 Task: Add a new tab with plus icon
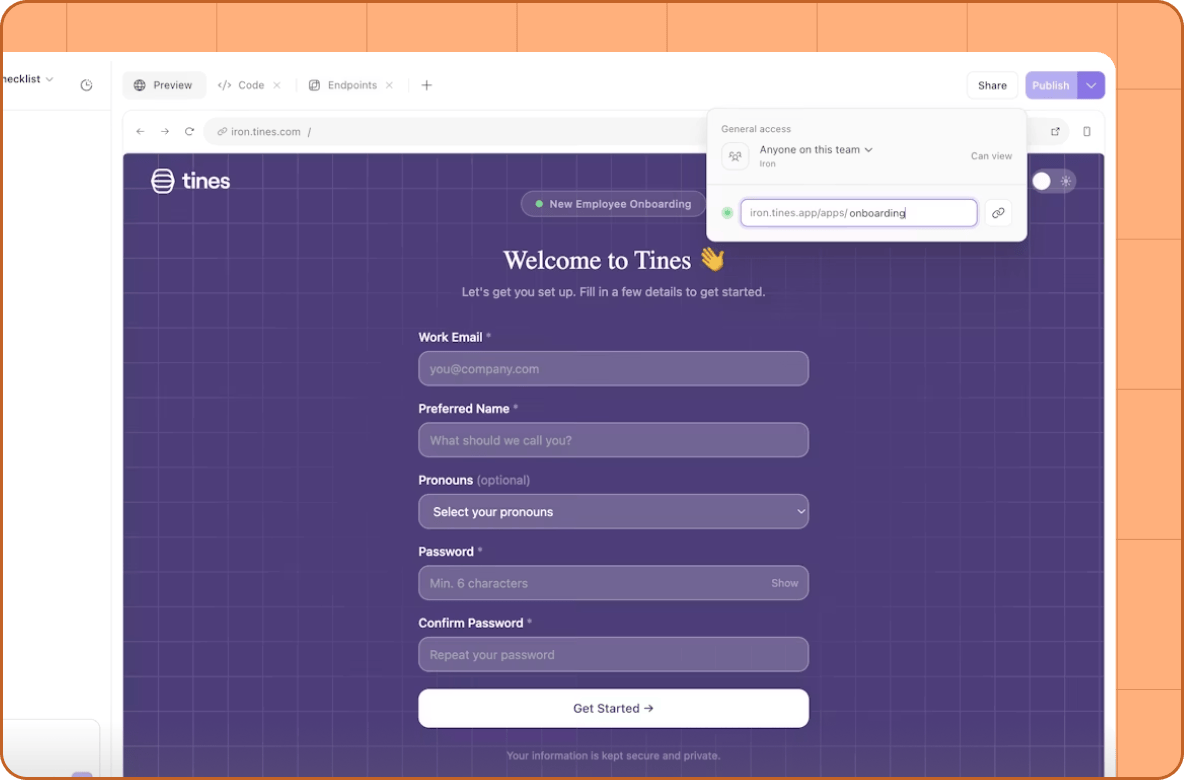coord(427,85)
